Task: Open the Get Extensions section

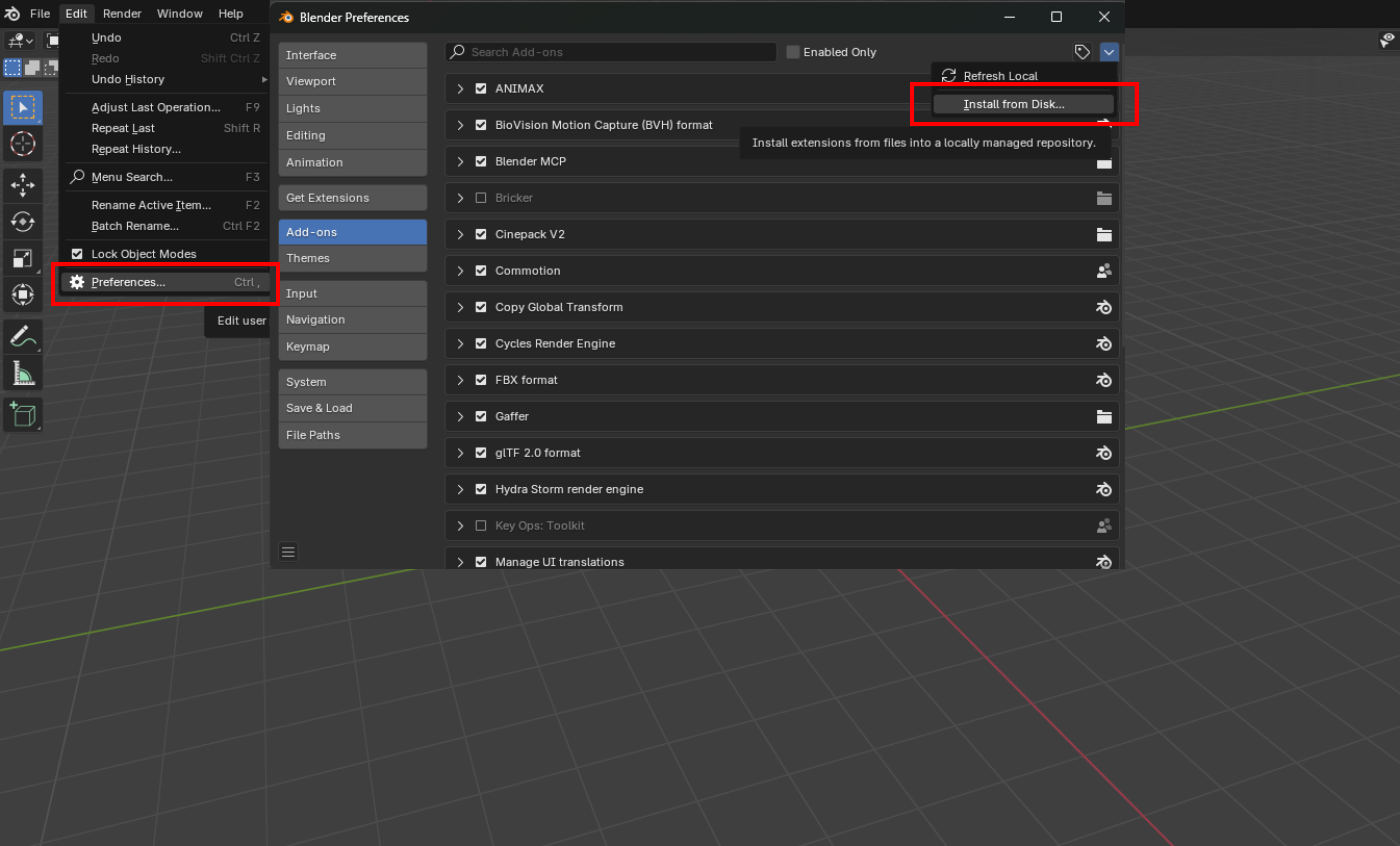Action: [x=352, y=197]
